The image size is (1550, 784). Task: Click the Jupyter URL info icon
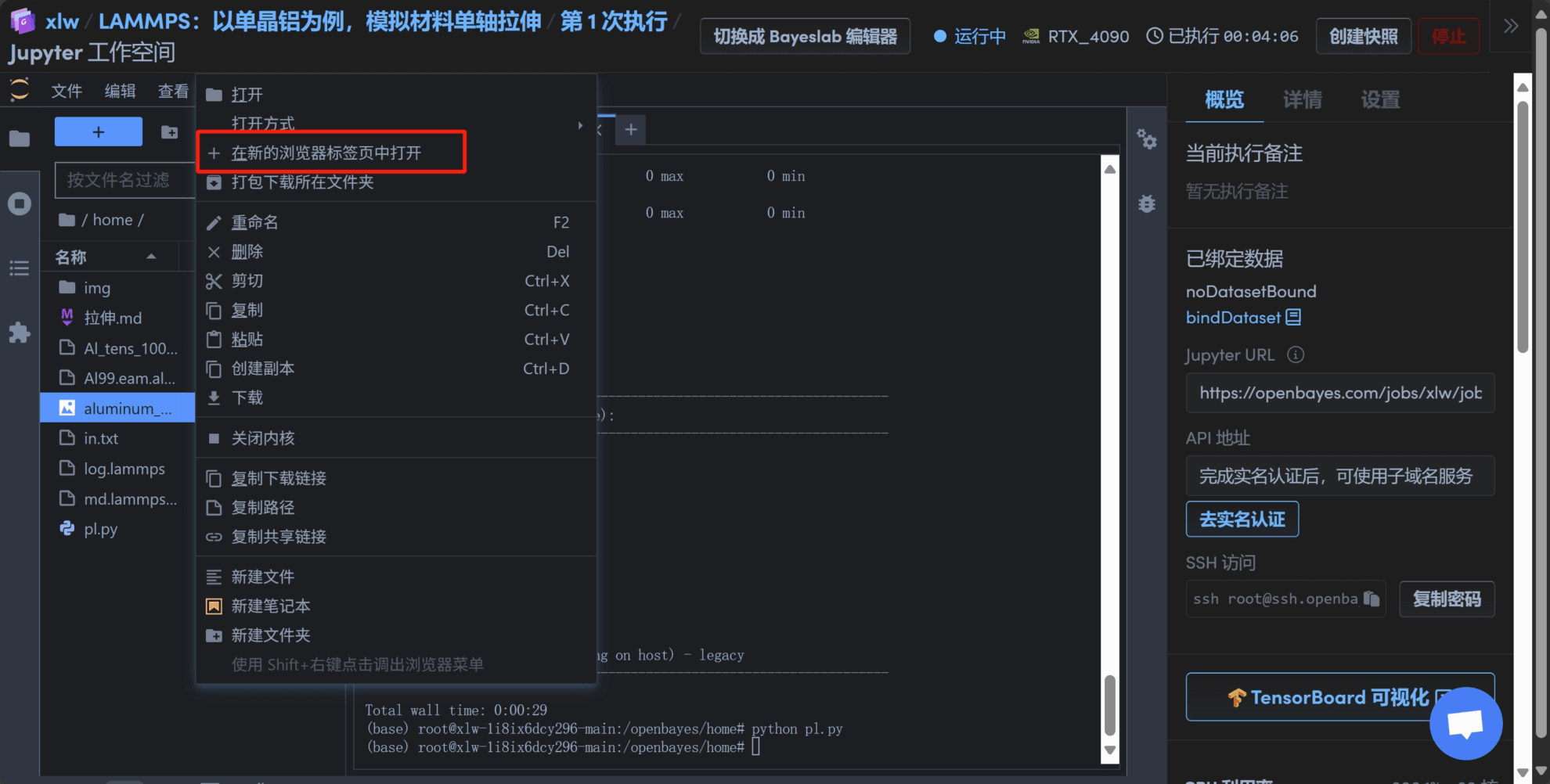[x=1296, y=354]
